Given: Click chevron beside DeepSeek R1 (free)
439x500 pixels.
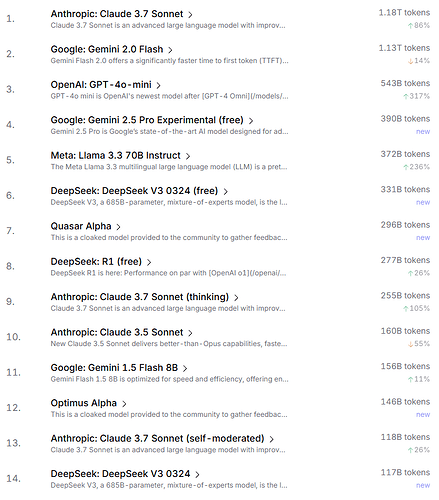Looking at the screenshot, I should tap(149, 262).
